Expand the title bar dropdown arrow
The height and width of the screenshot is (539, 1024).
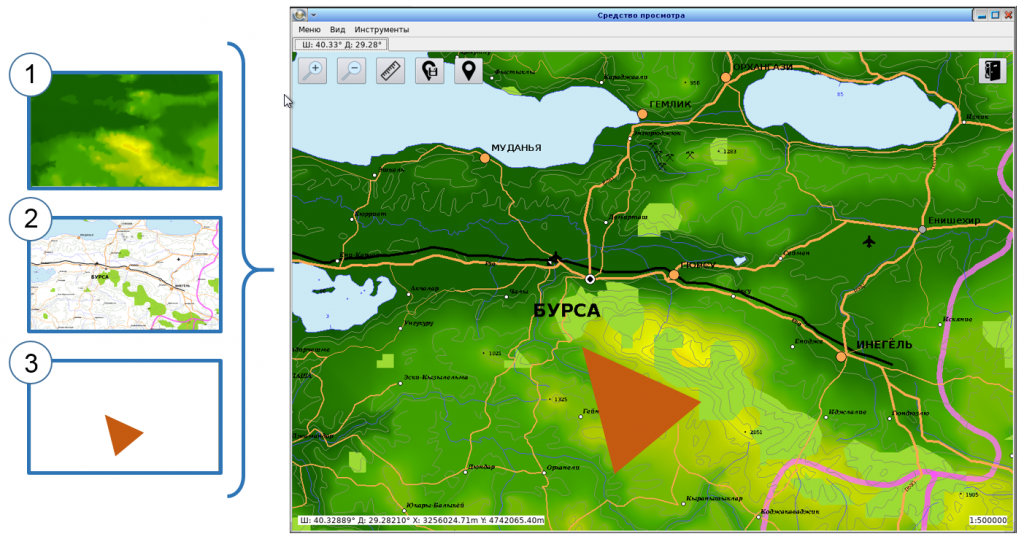(313, 15)
